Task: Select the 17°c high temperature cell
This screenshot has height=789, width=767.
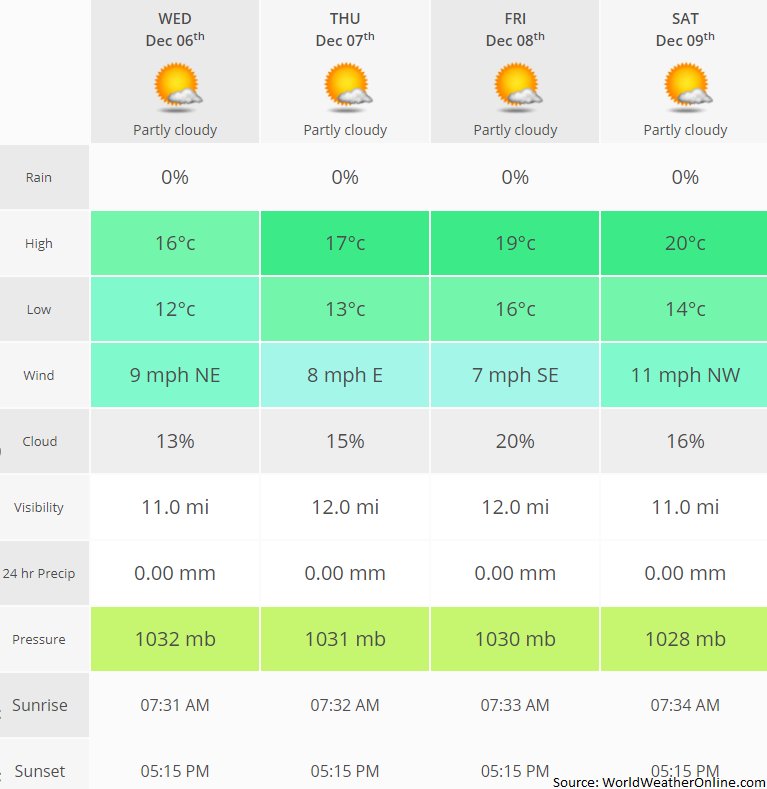Action: click(345, 243)
